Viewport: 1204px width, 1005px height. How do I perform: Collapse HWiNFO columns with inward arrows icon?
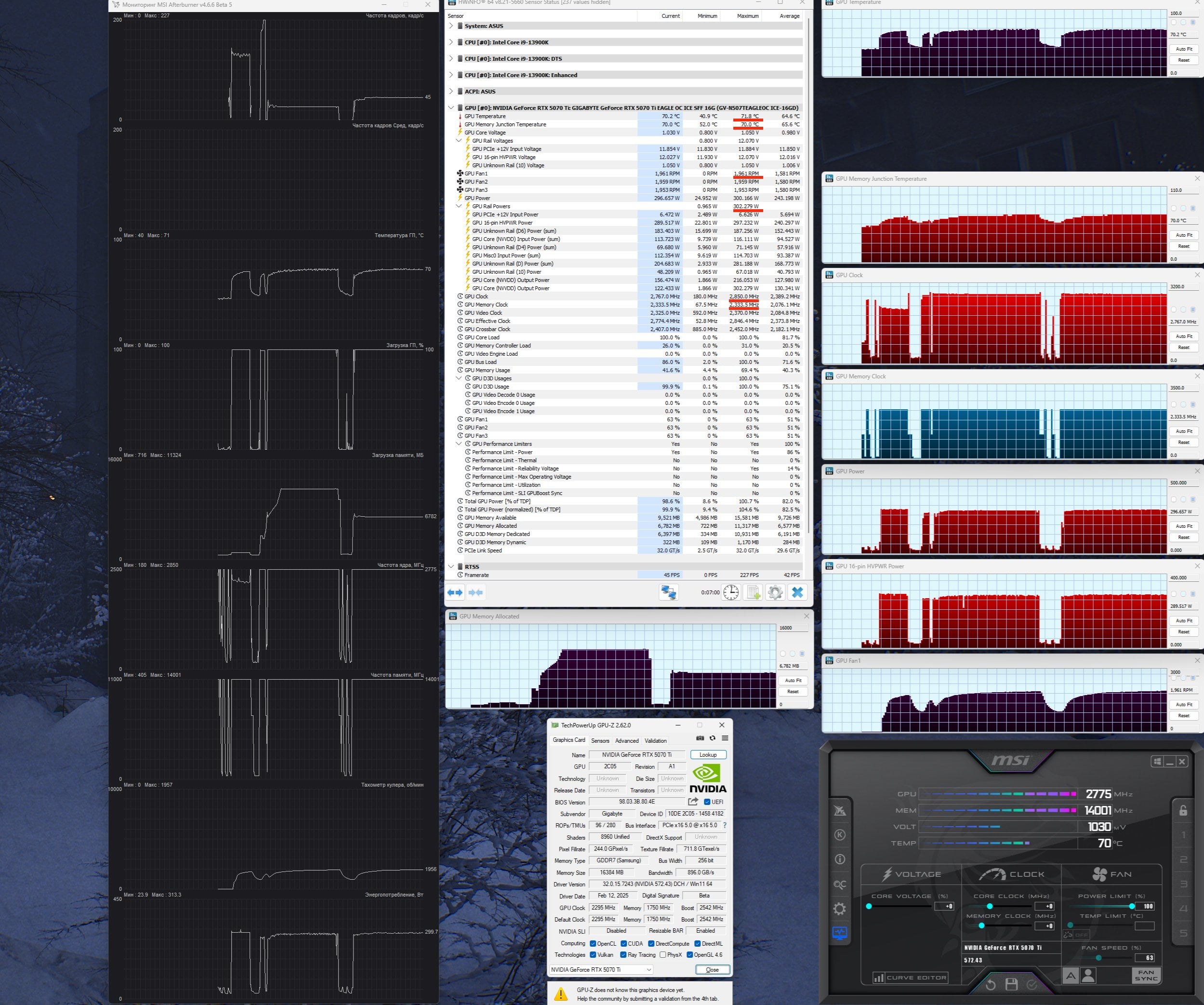click(476, 592)
